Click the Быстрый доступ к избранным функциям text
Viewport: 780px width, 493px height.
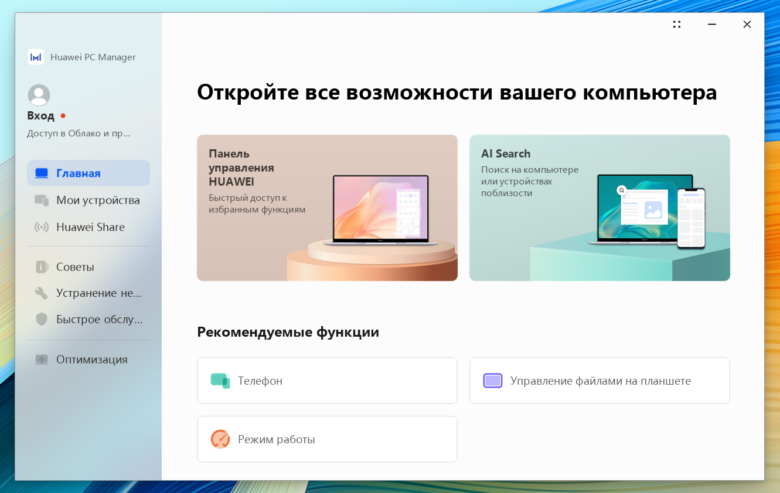[x=257, y=203]
